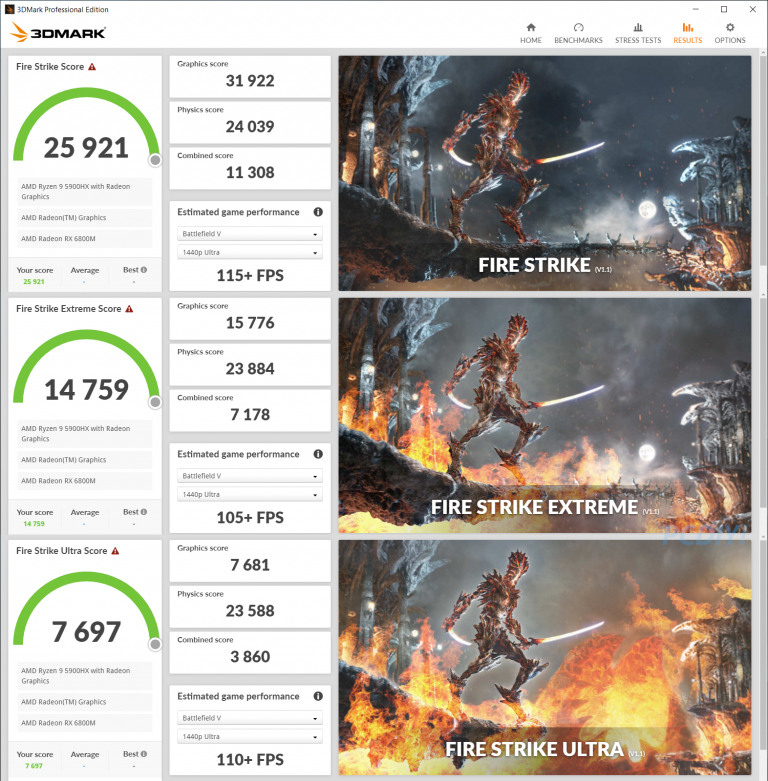768x781 pixels.
Task: Click the Fire Strike Ultra preview image
Action: click(545, 657)
